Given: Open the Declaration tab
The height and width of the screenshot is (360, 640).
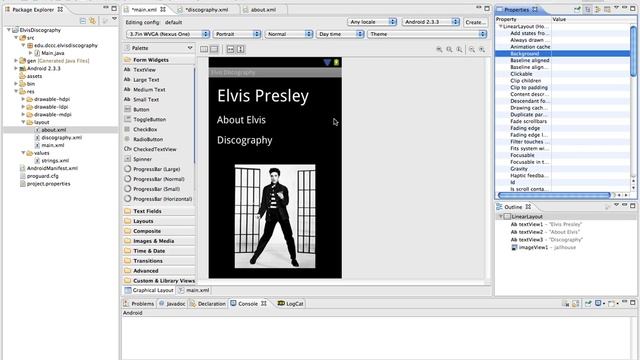Looking at the screenshot, I should point(207,304).
